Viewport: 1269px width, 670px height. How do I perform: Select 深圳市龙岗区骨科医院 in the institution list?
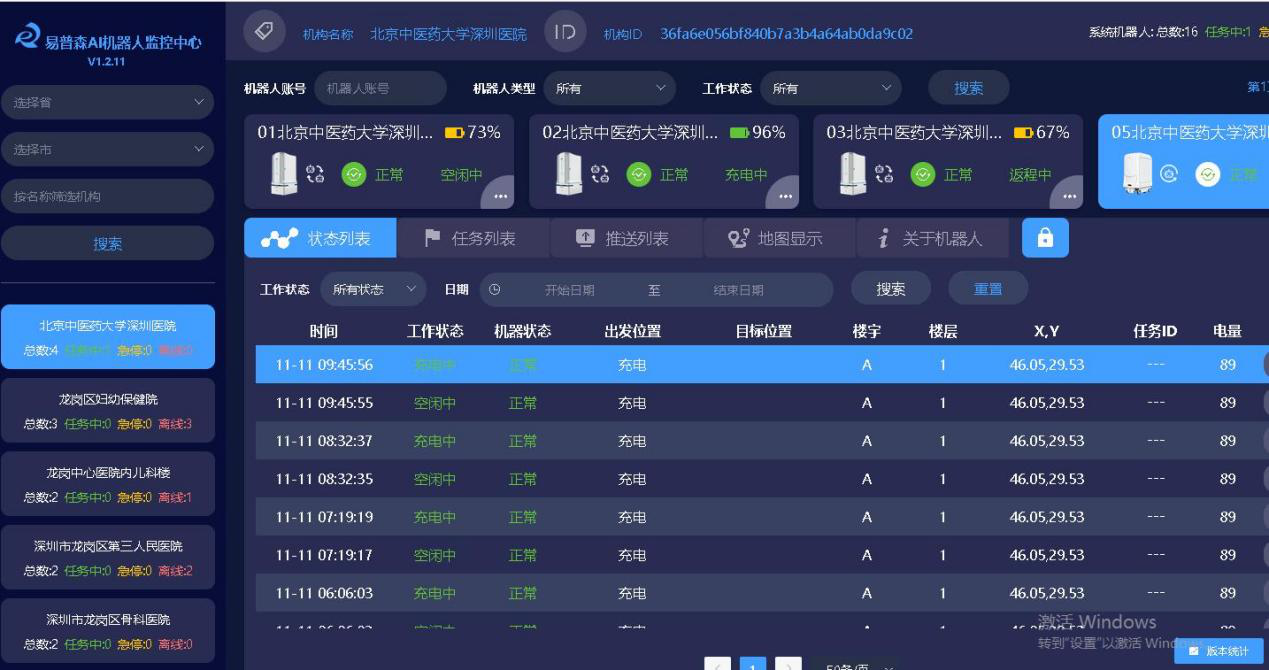click(107, 631)
